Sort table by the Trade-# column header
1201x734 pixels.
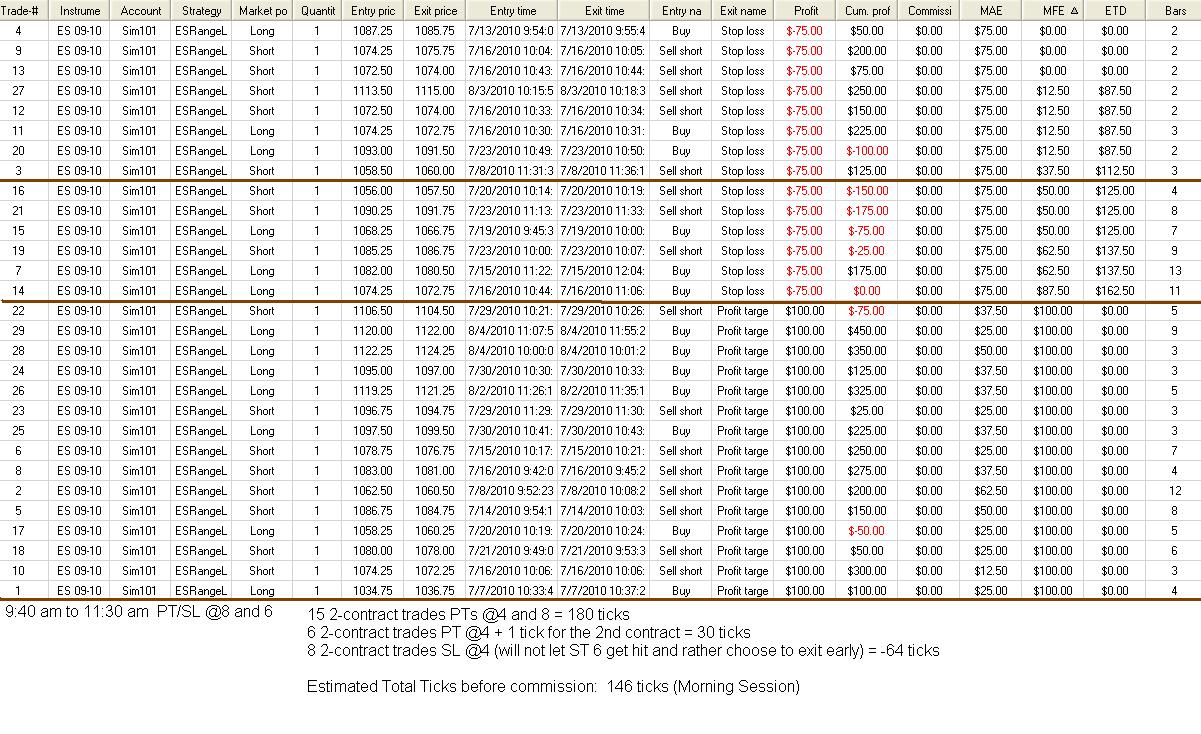23,11
